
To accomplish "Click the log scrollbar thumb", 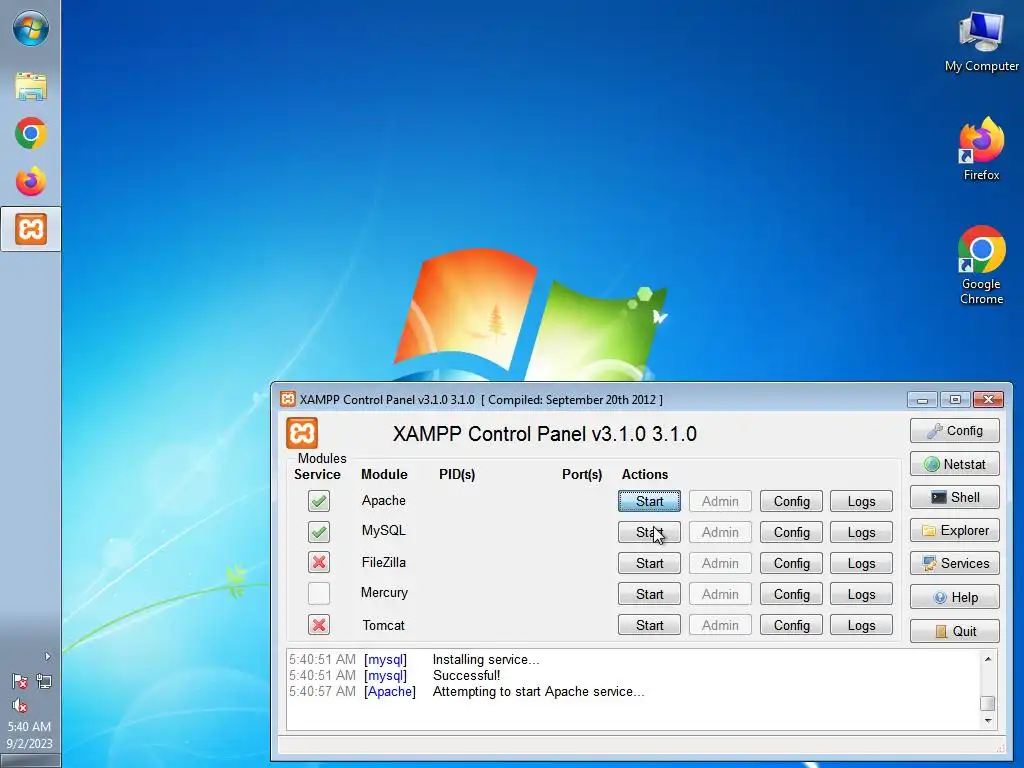I will pos(987,703).
